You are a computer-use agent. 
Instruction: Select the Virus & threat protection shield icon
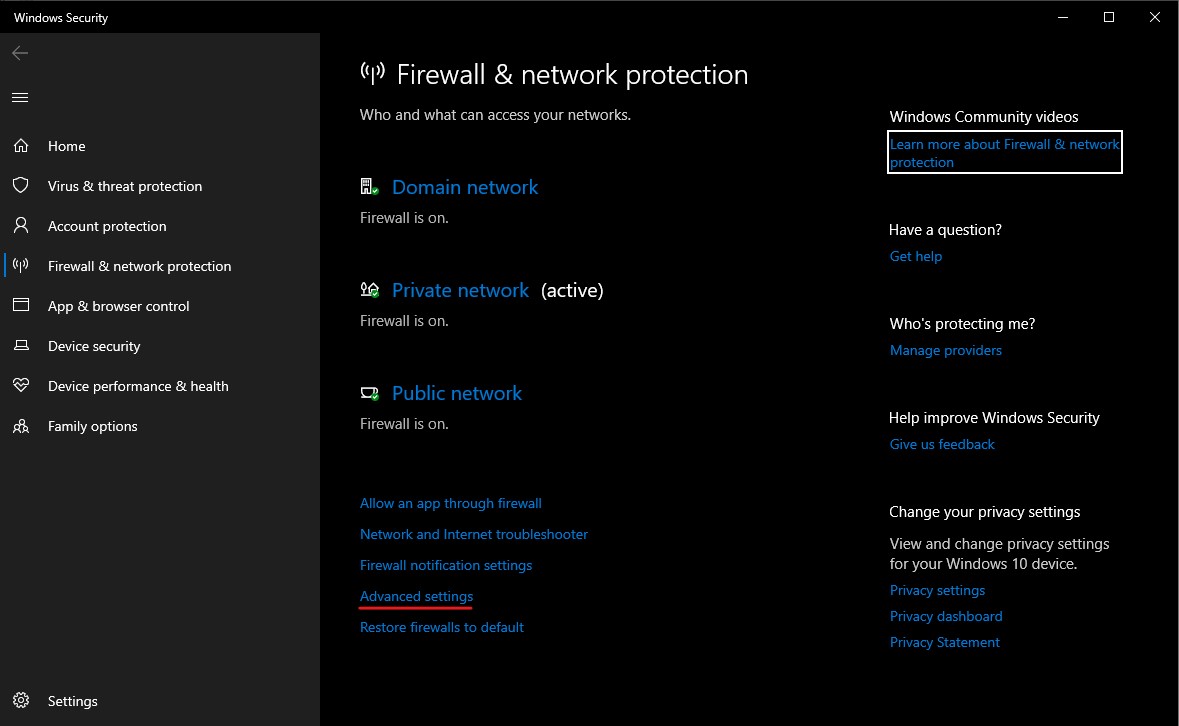21,186
